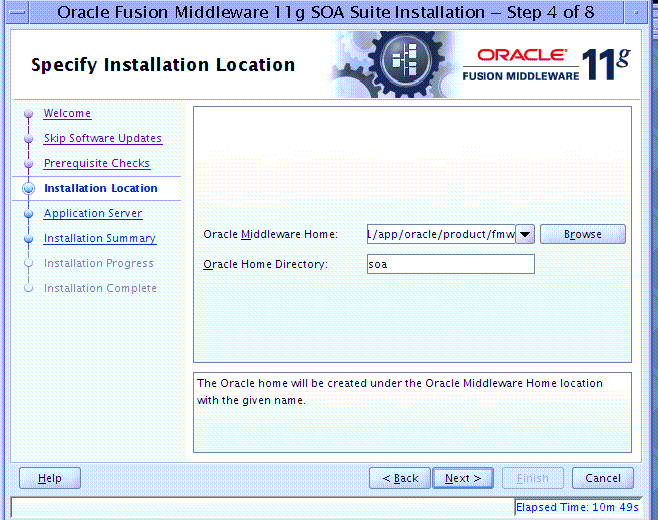Focus the Oracle Home Directory field

click(451, 264)
